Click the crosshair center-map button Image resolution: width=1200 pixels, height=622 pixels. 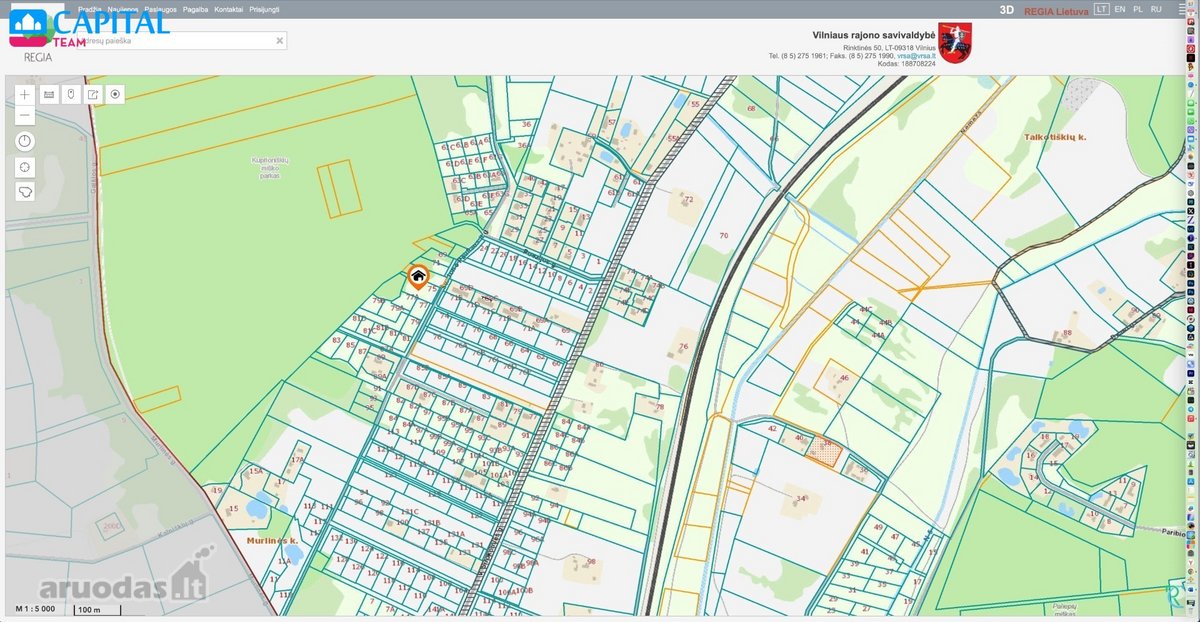(x=25, y=166)
